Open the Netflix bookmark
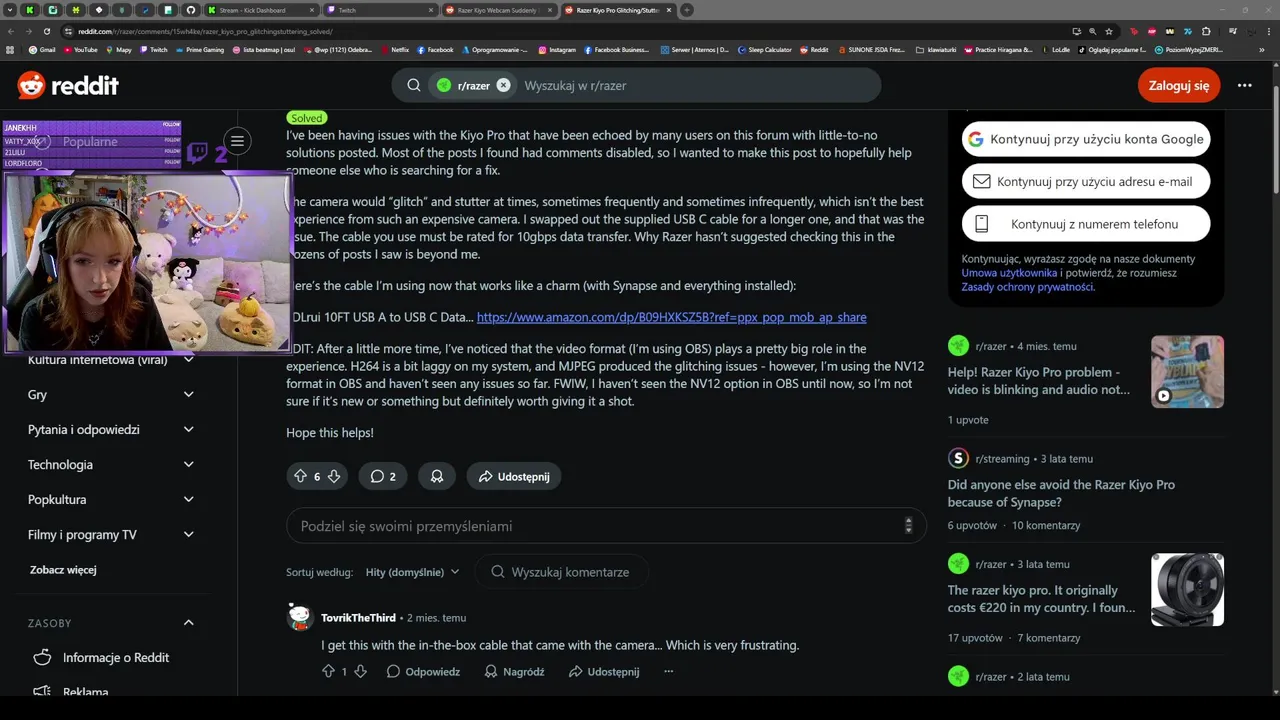Viewport: 1280px width, 720px height. pos(395,49)
